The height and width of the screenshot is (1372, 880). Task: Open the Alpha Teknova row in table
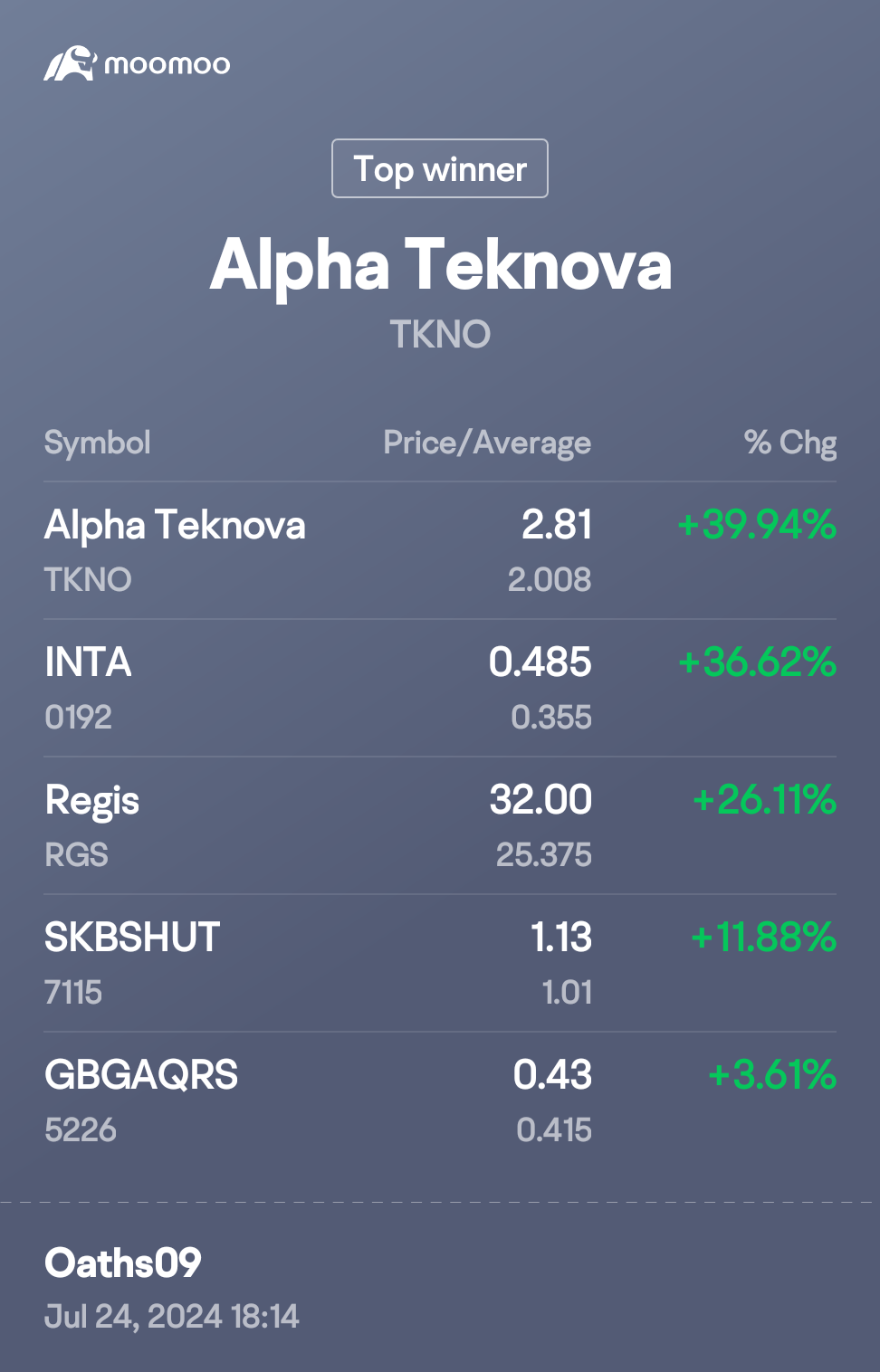[x=440, y=550]
